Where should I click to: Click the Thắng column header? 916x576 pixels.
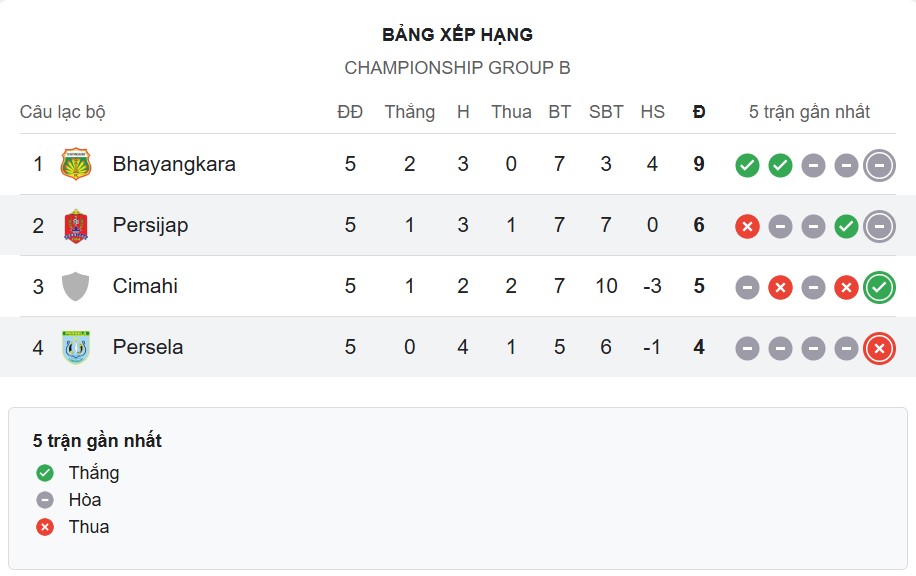(409, 112)
